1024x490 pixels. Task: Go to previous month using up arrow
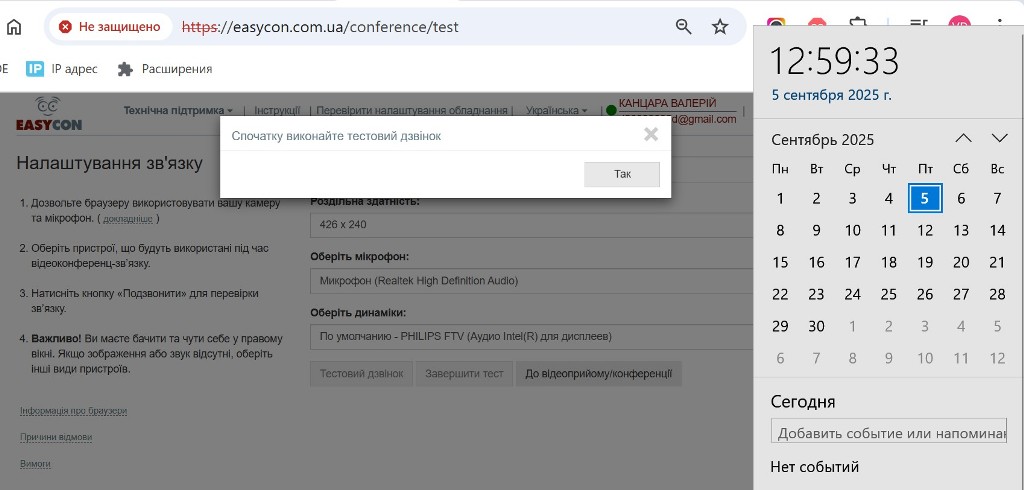pos(963,138)
